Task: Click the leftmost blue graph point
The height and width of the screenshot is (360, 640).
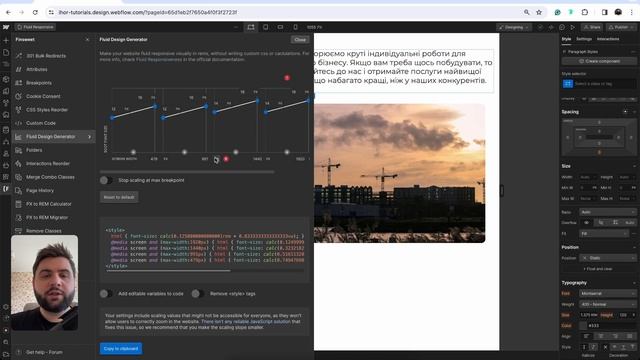Action: point(112,118)
